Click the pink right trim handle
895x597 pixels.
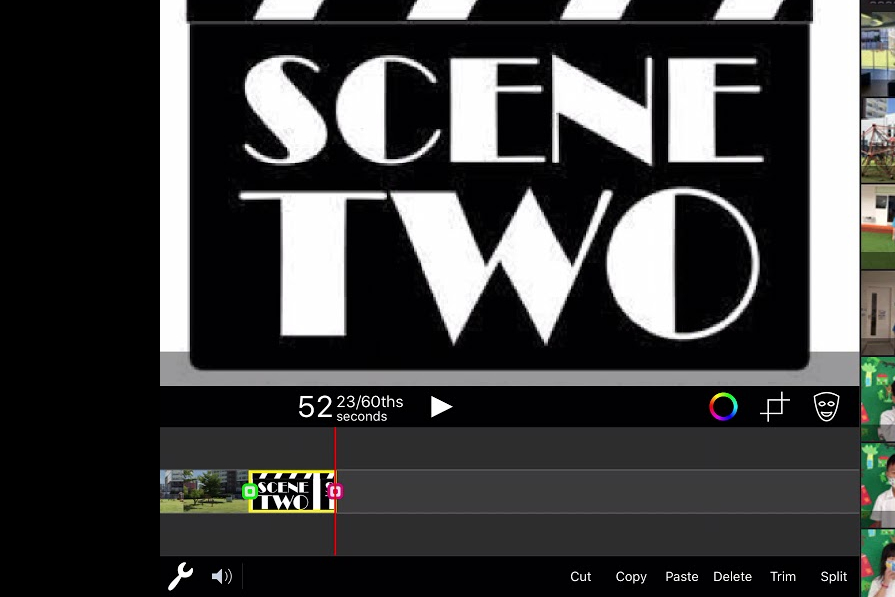point(335,491)
